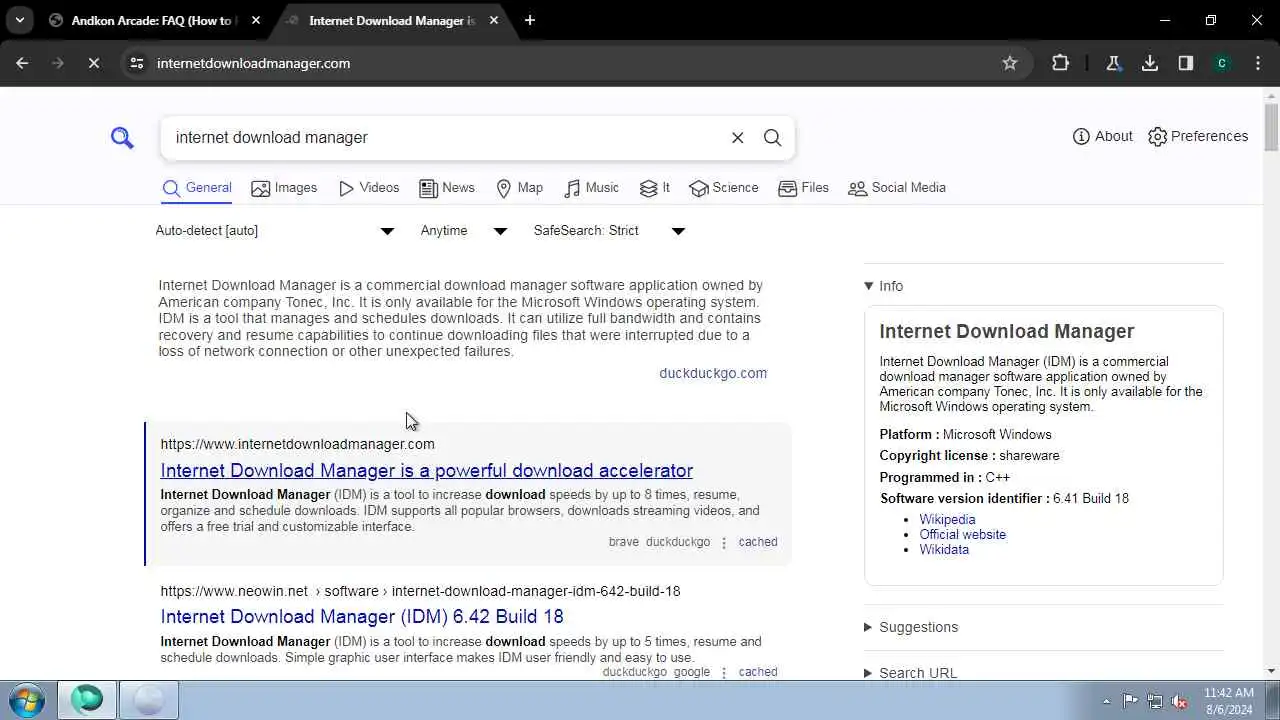Click the green browser taskbar icon
The width and height of the screenshot is (1280, 720).
pyautogui.click(x=87, y=699)
